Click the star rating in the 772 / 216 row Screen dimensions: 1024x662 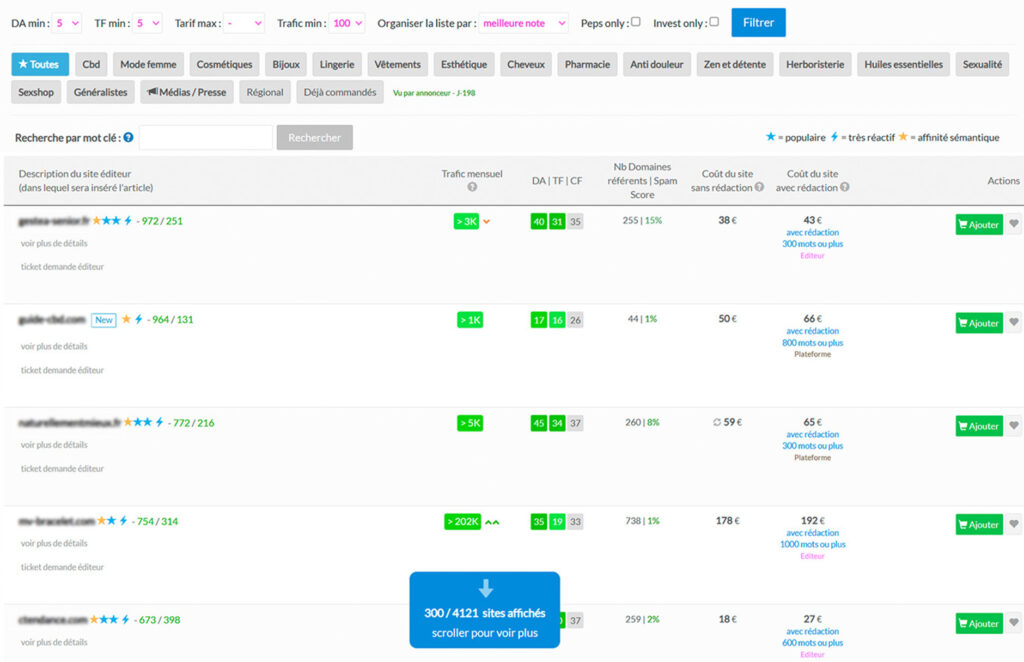point(138,422)
